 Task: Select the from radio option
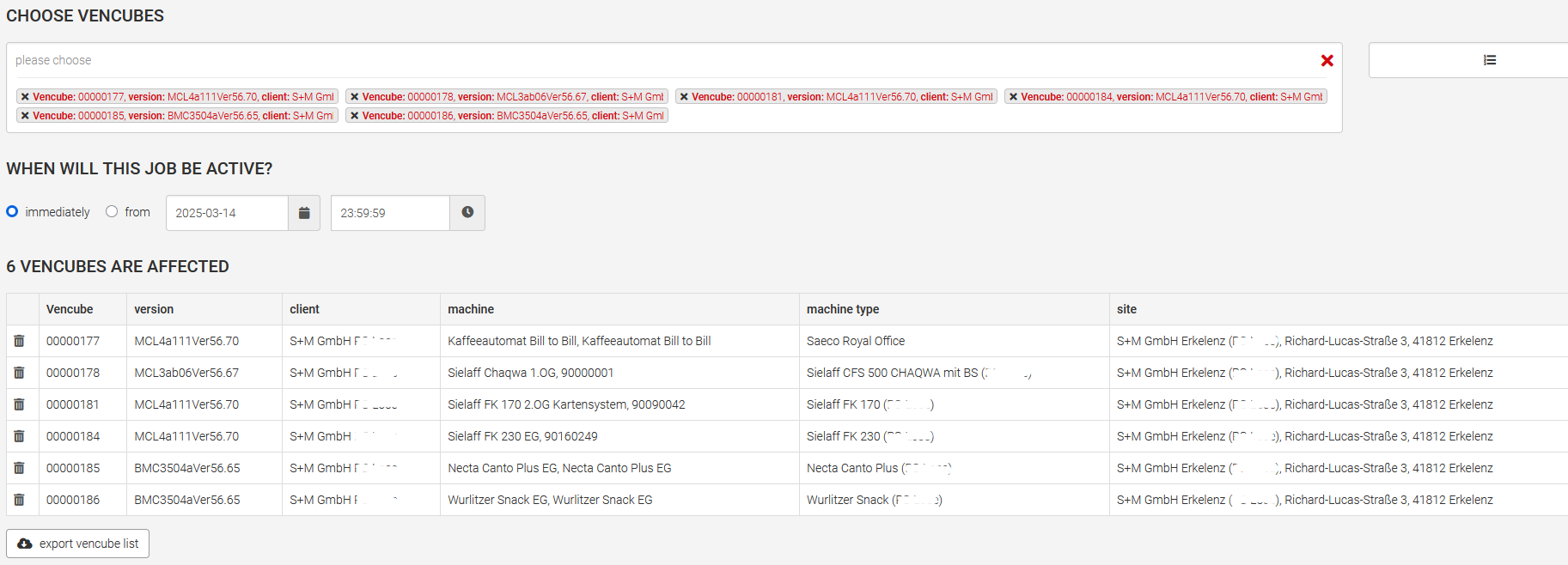click(112, 211)
